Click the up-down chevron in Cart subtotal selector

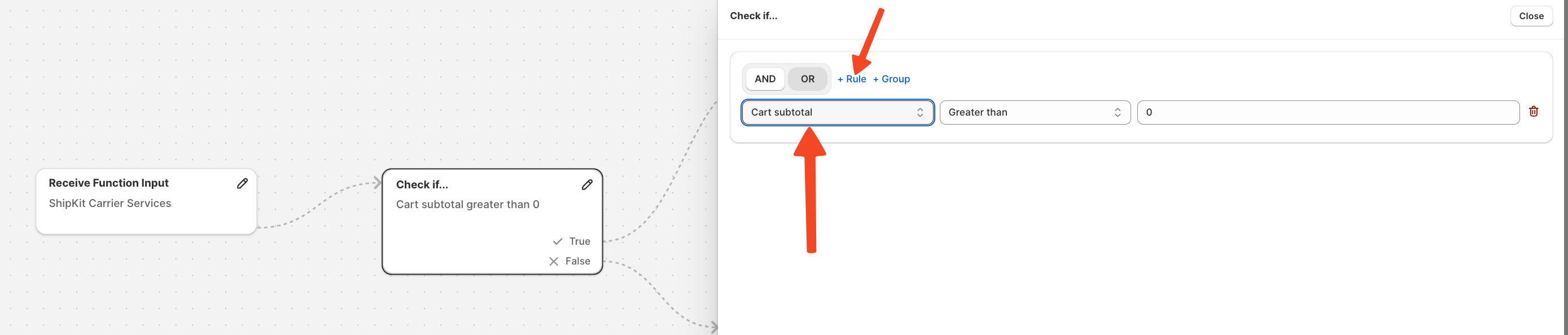919,112
